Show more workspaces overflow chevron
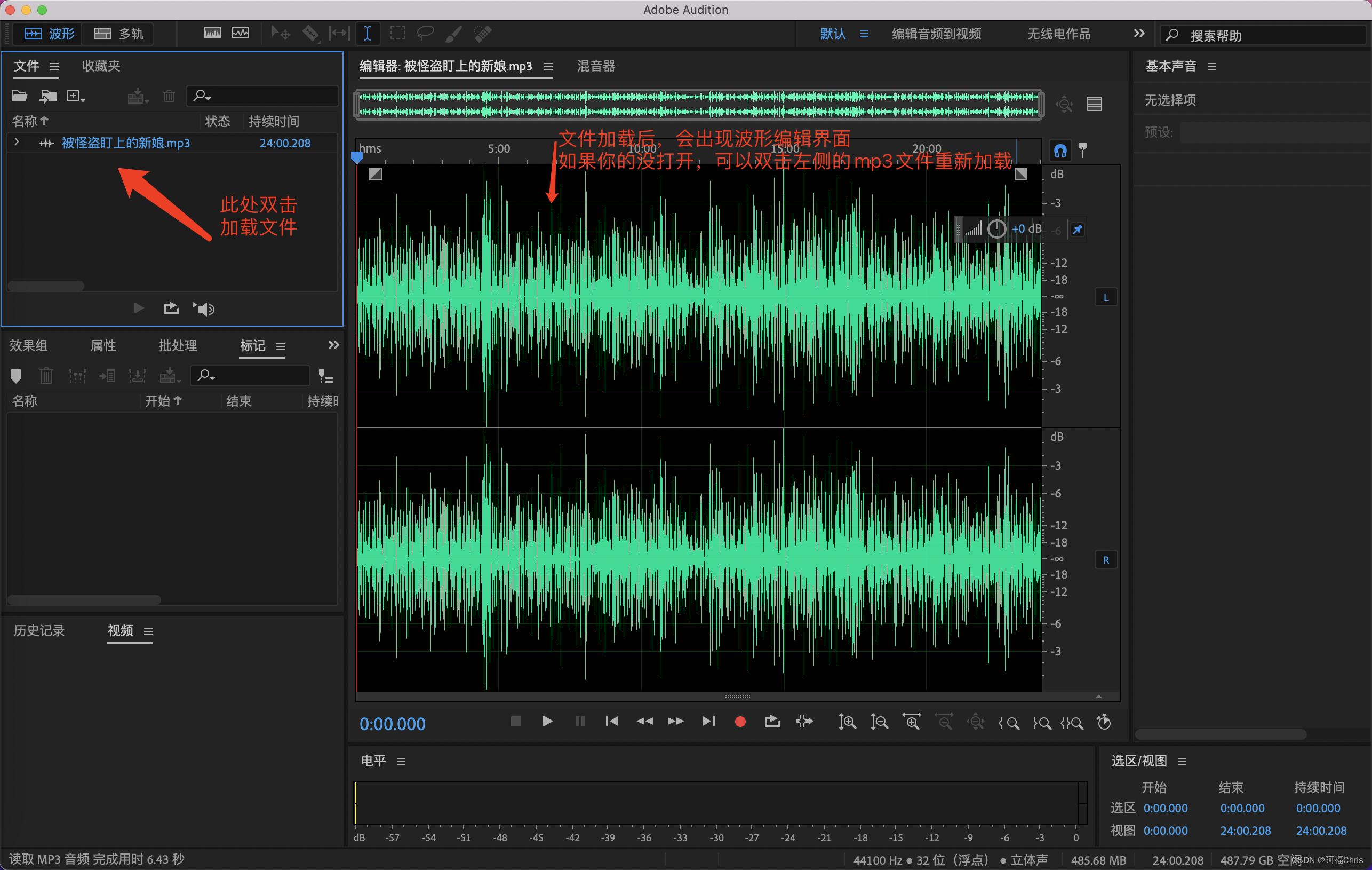Screen dimensions: 1372x870 pos(1138,33)
